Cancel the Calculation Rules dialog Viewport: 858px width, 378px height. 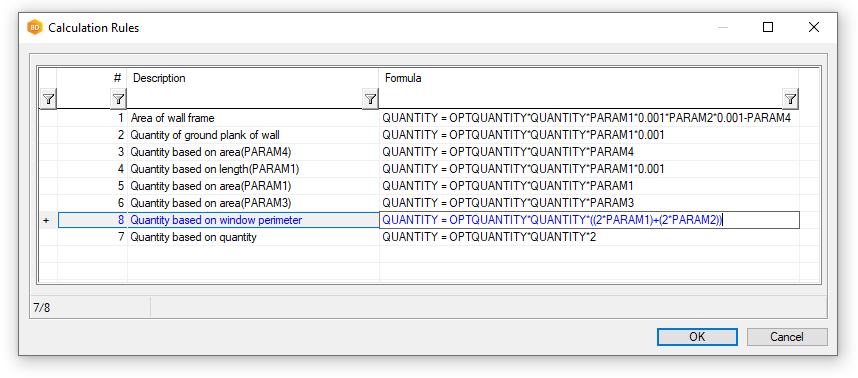pyautogui.click(x=787, y=337)
